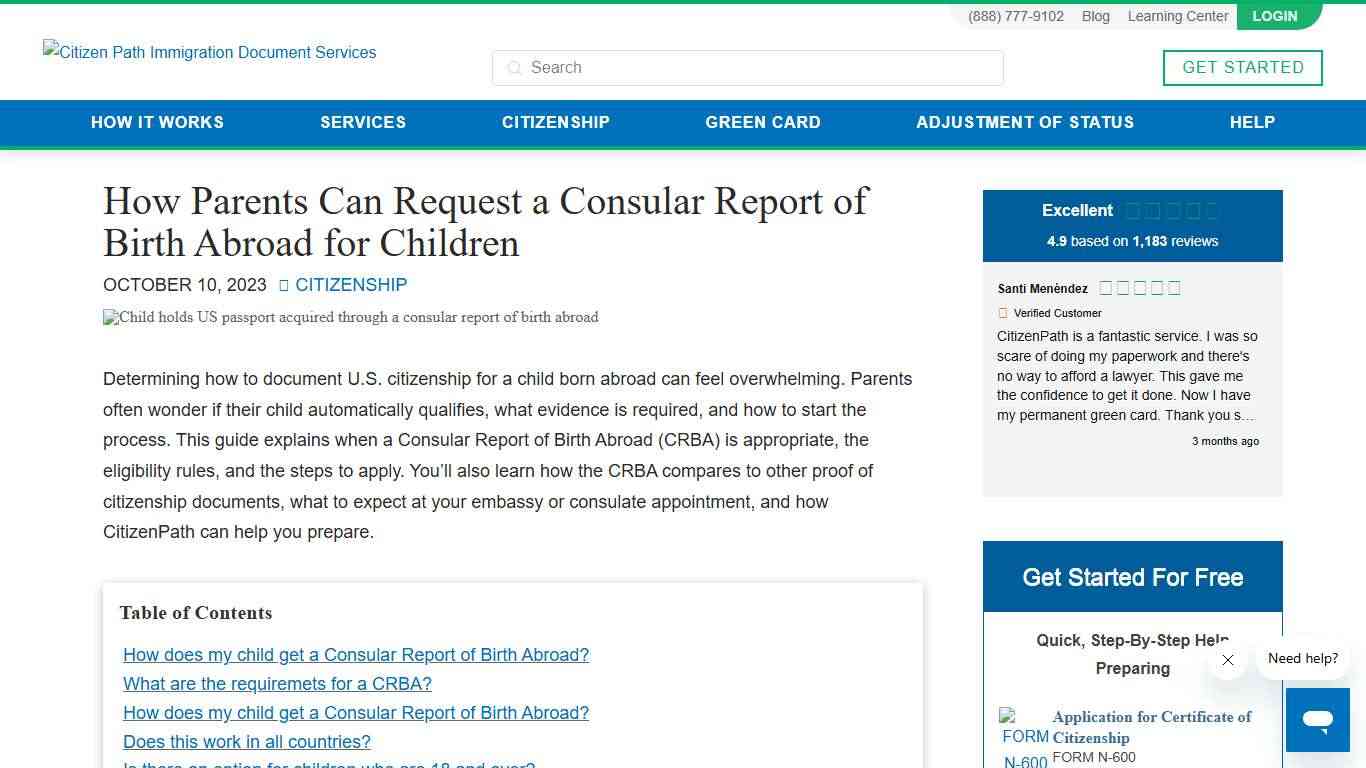Open live chat via the blue chat bubble
The image size is (1366, 768).
(1317, 719)
